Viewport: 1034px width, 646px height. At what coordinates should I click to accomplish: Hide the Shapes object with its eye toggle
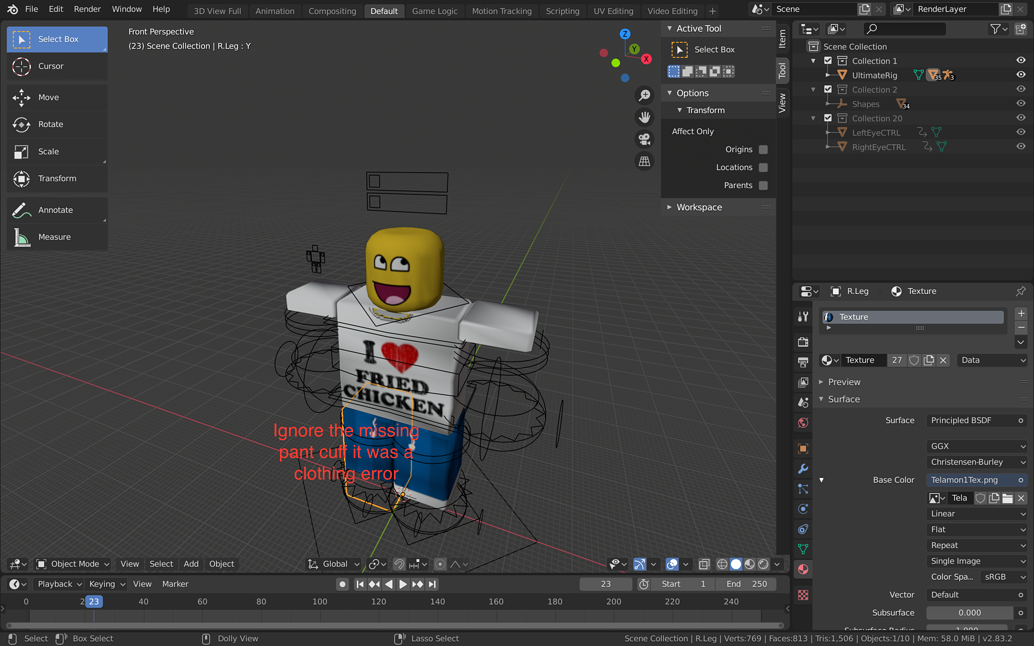pyautogui.click(x=1019, y=103)
